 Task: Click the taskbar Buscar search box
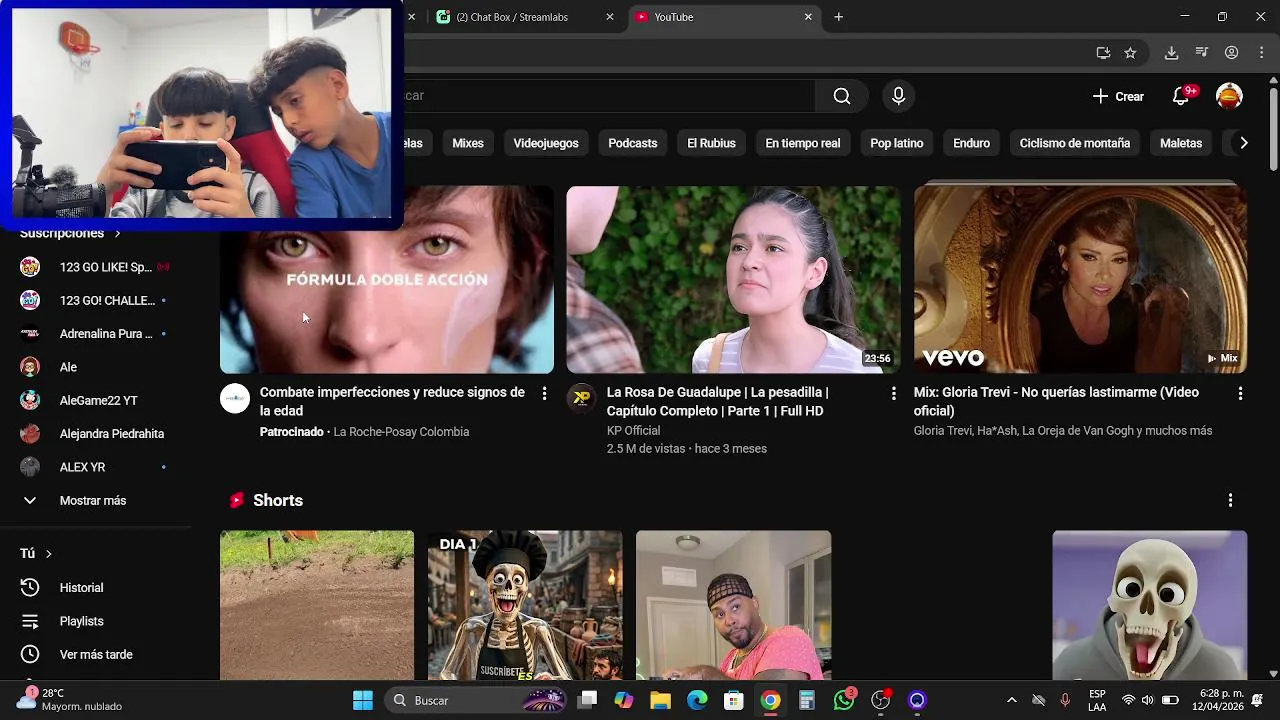[x=476, y=700]
